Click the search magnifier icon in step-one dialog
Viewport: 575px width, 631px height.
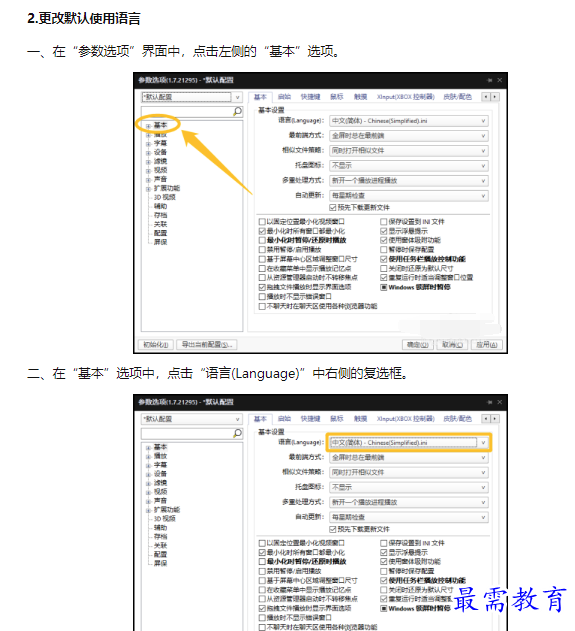coord(237,111)
